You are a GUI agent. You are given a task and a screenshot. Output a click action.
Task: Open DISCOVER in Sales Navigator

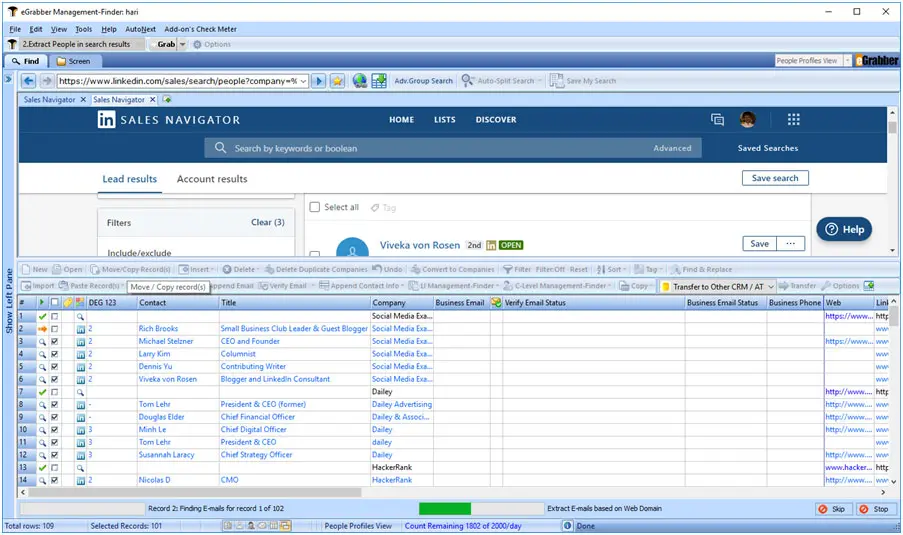496,120
